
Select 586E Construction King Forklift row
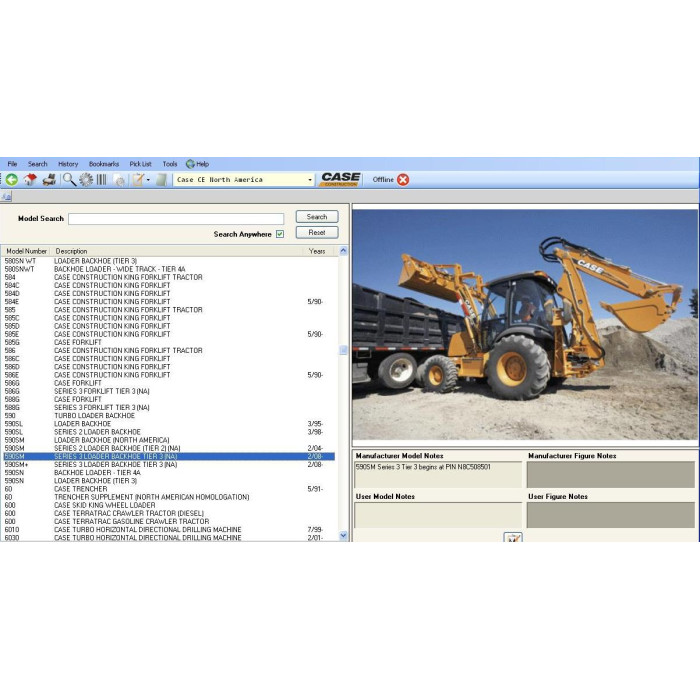click(169, 375)
